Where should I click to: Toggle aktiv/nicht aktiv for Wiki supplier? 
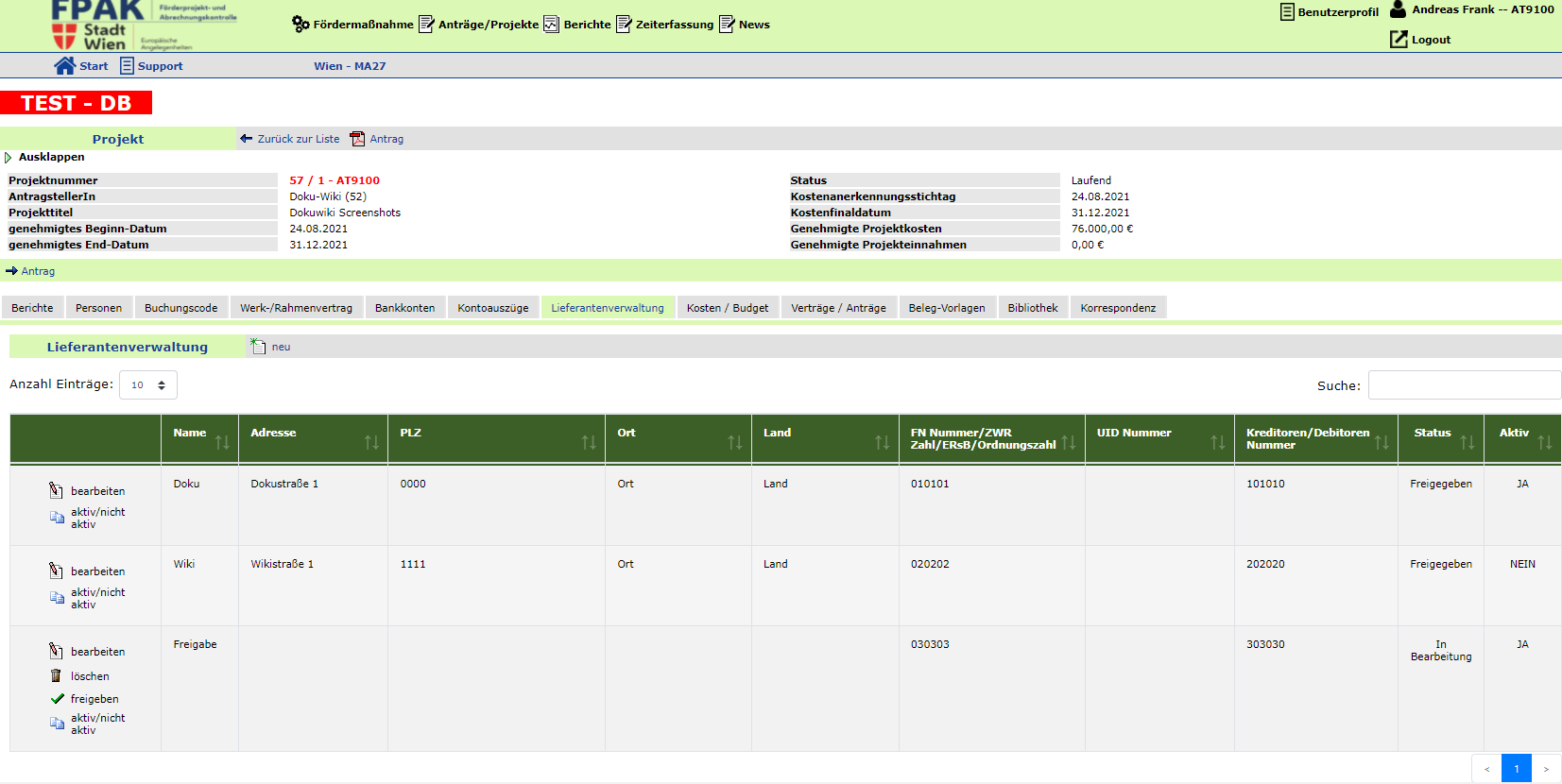[57, 598]
